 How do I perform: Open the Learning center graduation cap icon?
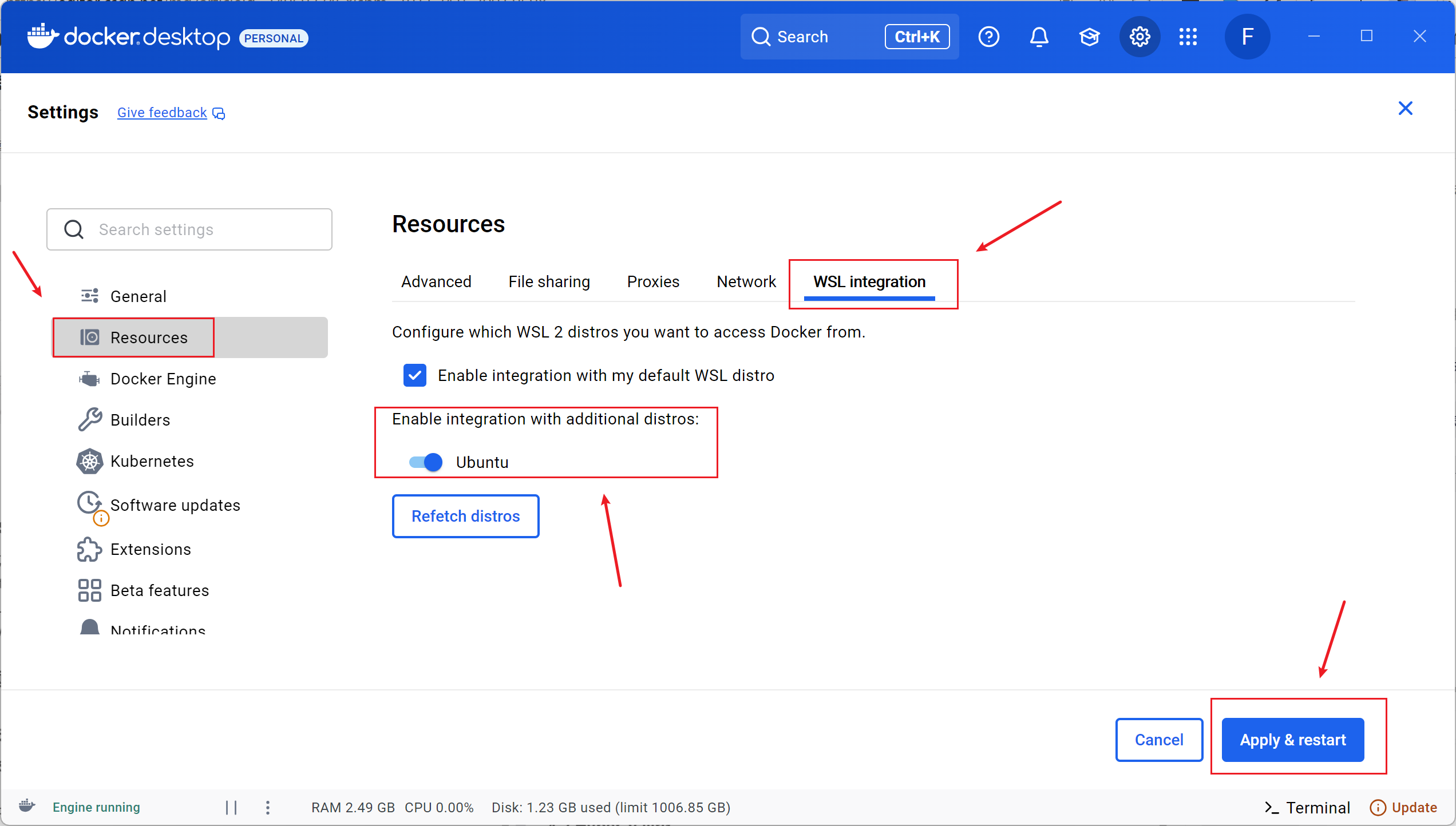[1089, 37]
